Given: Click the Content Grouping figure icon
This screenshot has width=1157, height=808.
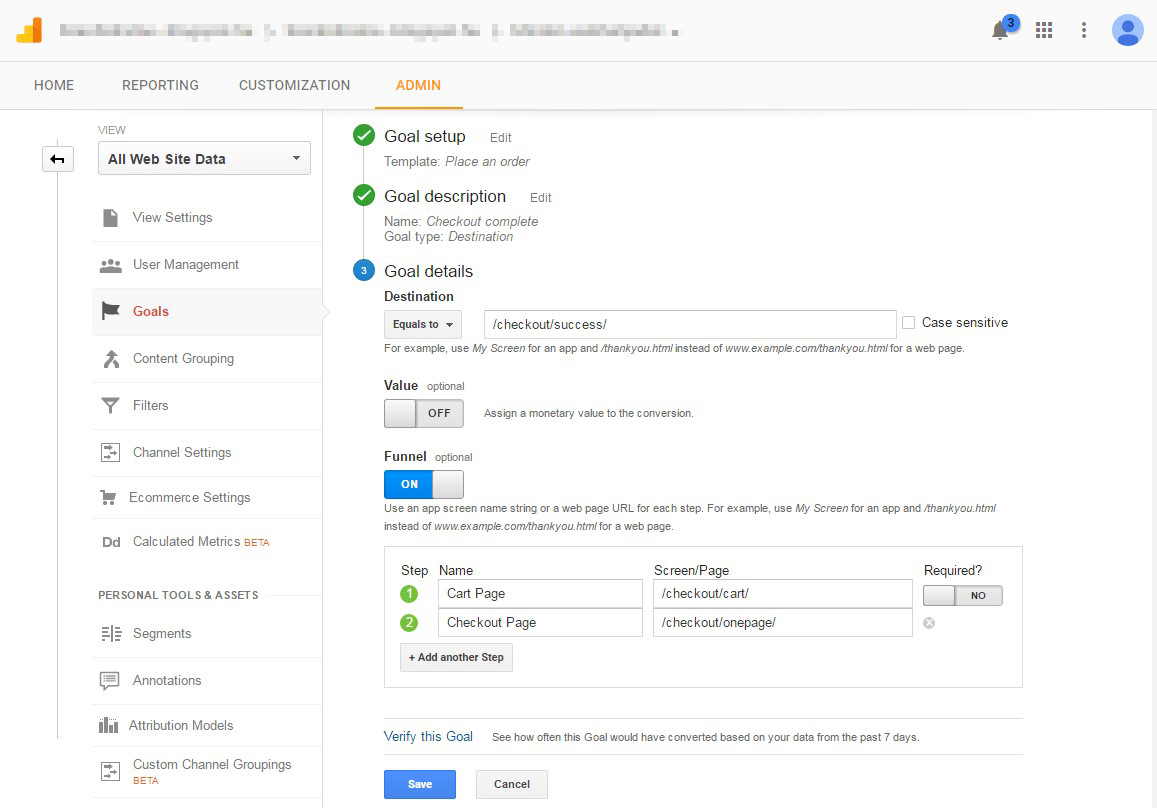Looking at the screenshot, I should click(111, 359).
